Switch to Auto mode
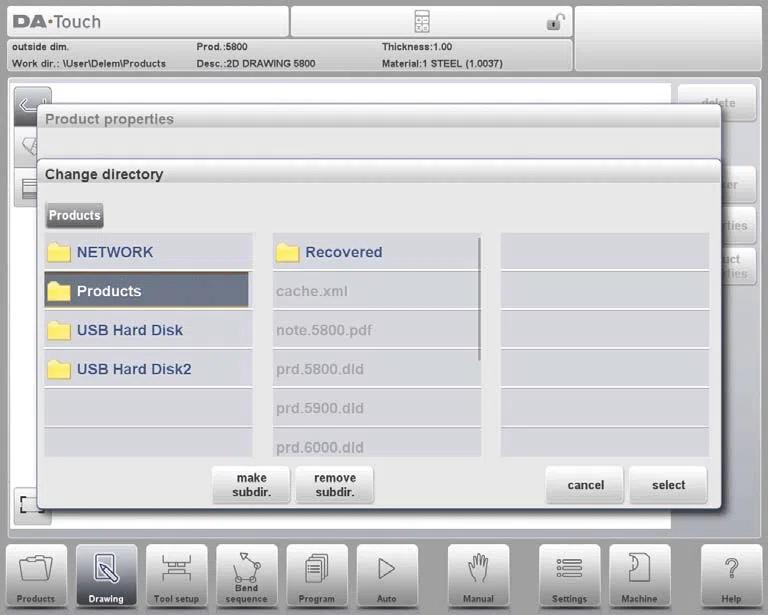Viewport: 768px width, 615px height. click(387, 576)
